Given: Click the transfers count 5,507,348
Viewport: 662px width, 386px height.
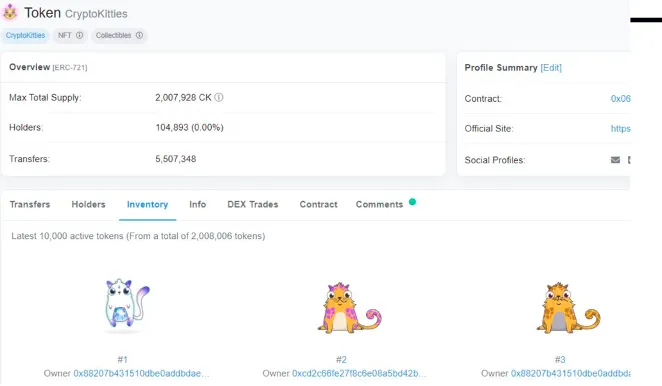Looking at the screenshot, I should (176, 159).
